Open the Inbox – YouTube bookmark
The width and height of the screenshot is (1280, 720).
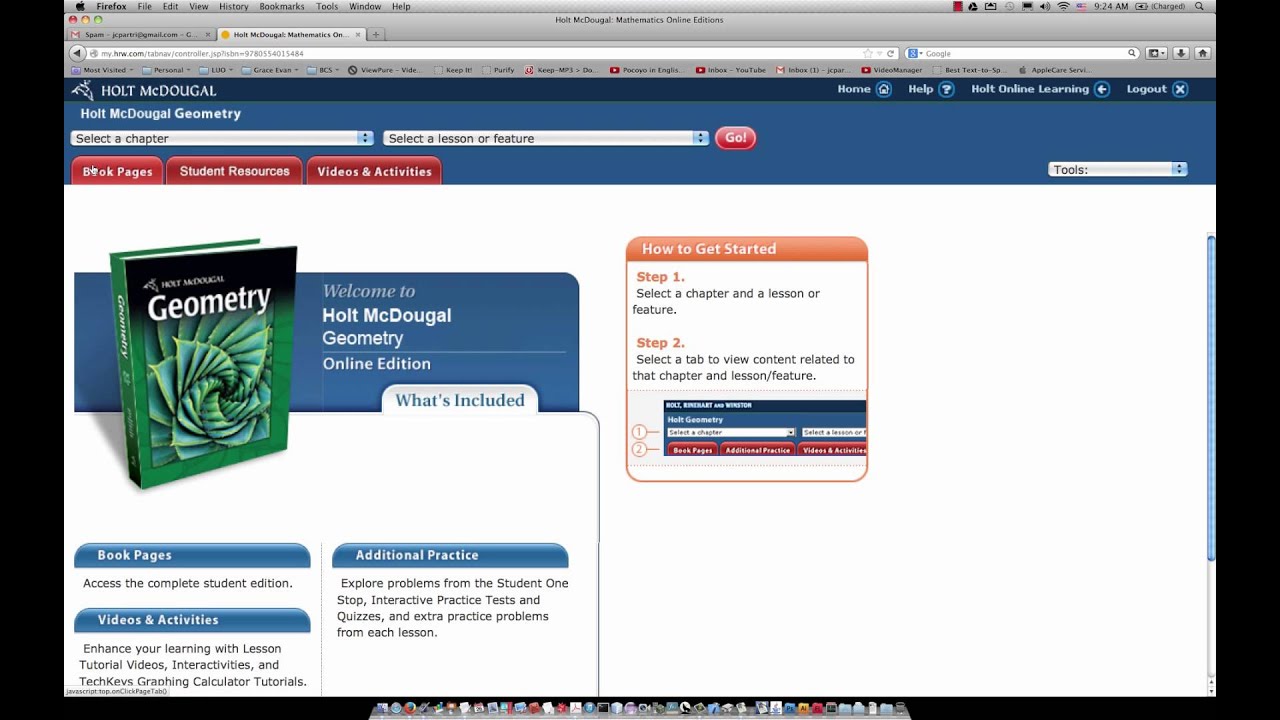point(730,70)
